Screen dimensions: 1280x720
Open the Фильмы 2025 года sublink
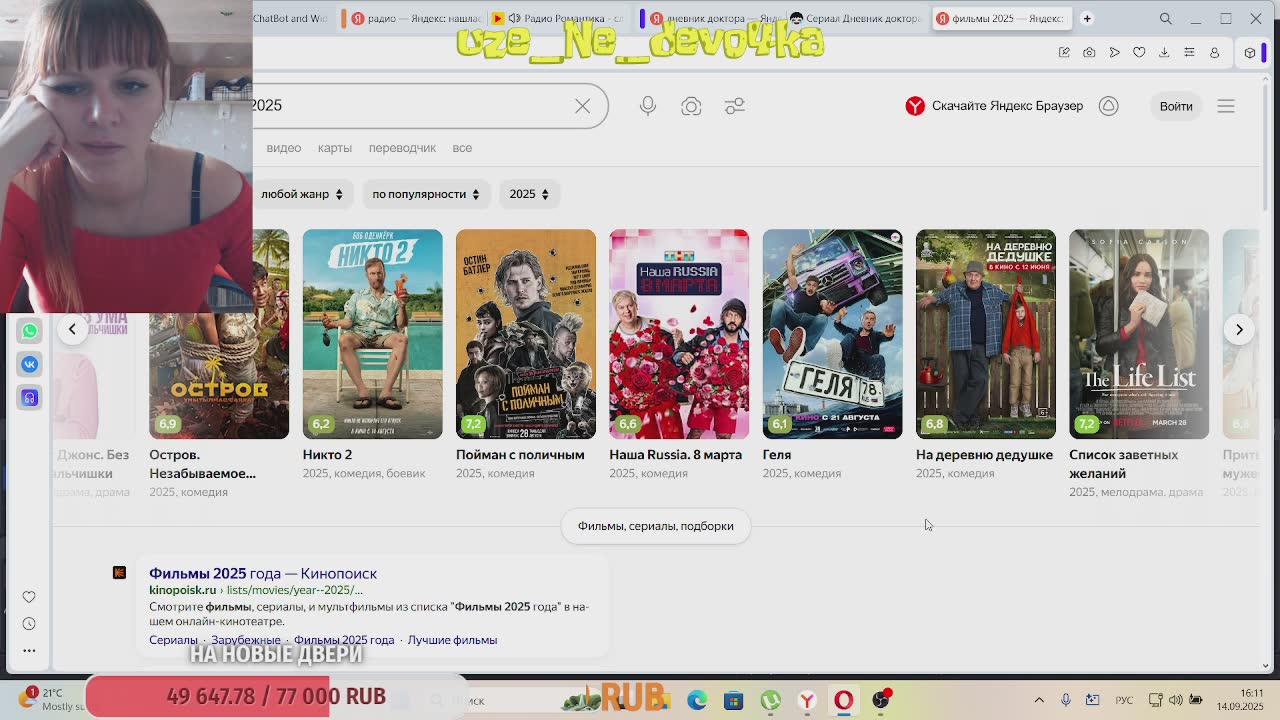click(x=344, y=640)
